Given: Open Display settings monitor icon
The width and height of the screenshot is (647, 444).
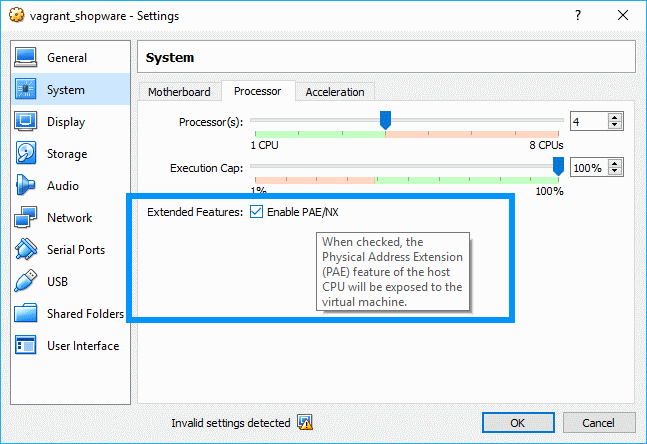Looking at the screenshot, I should point(27,122).
